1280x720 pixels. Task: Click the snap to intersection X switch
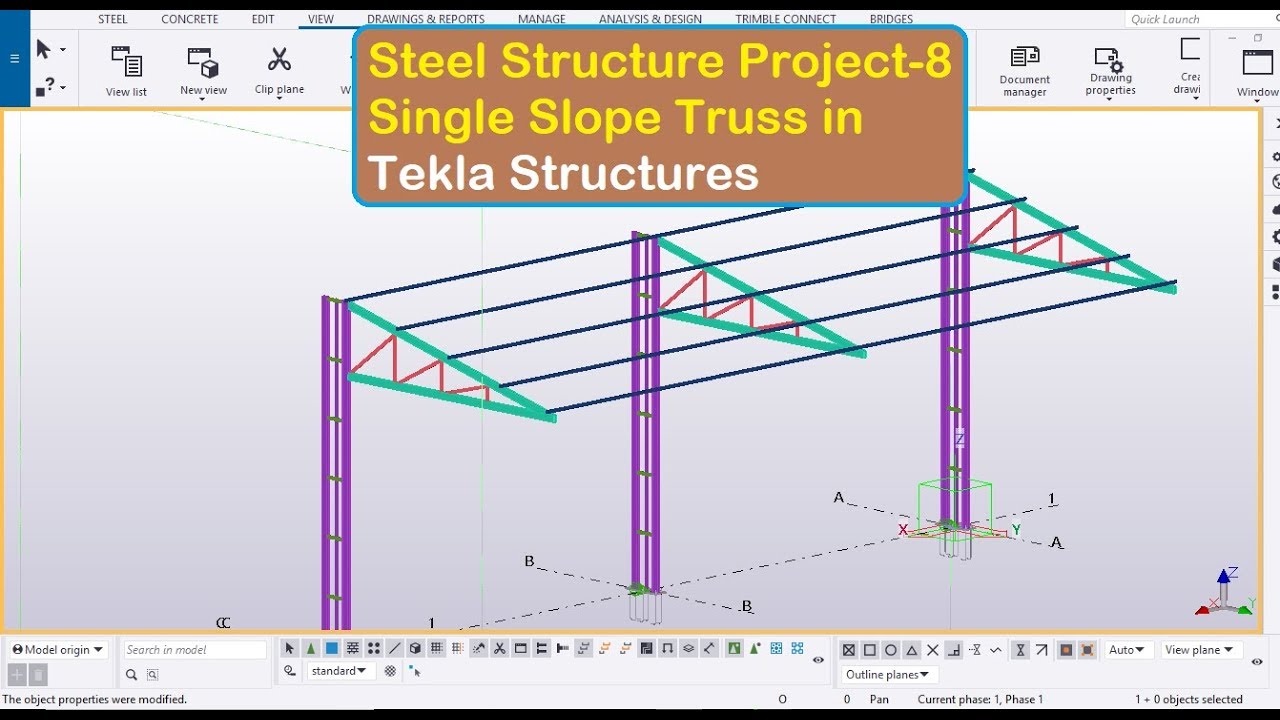(x=933, y=650)
